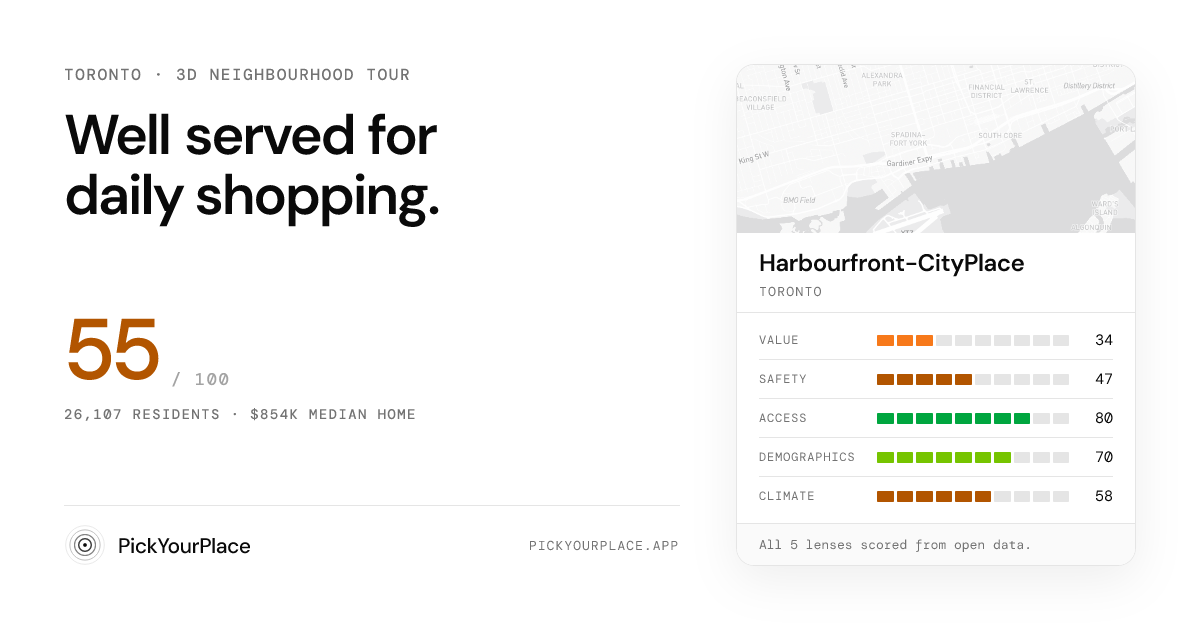The image size is (1200, 630).
Task: Click the Toronto 3D Neighbourhood Tour label
Action: click(x=237, y=75)
